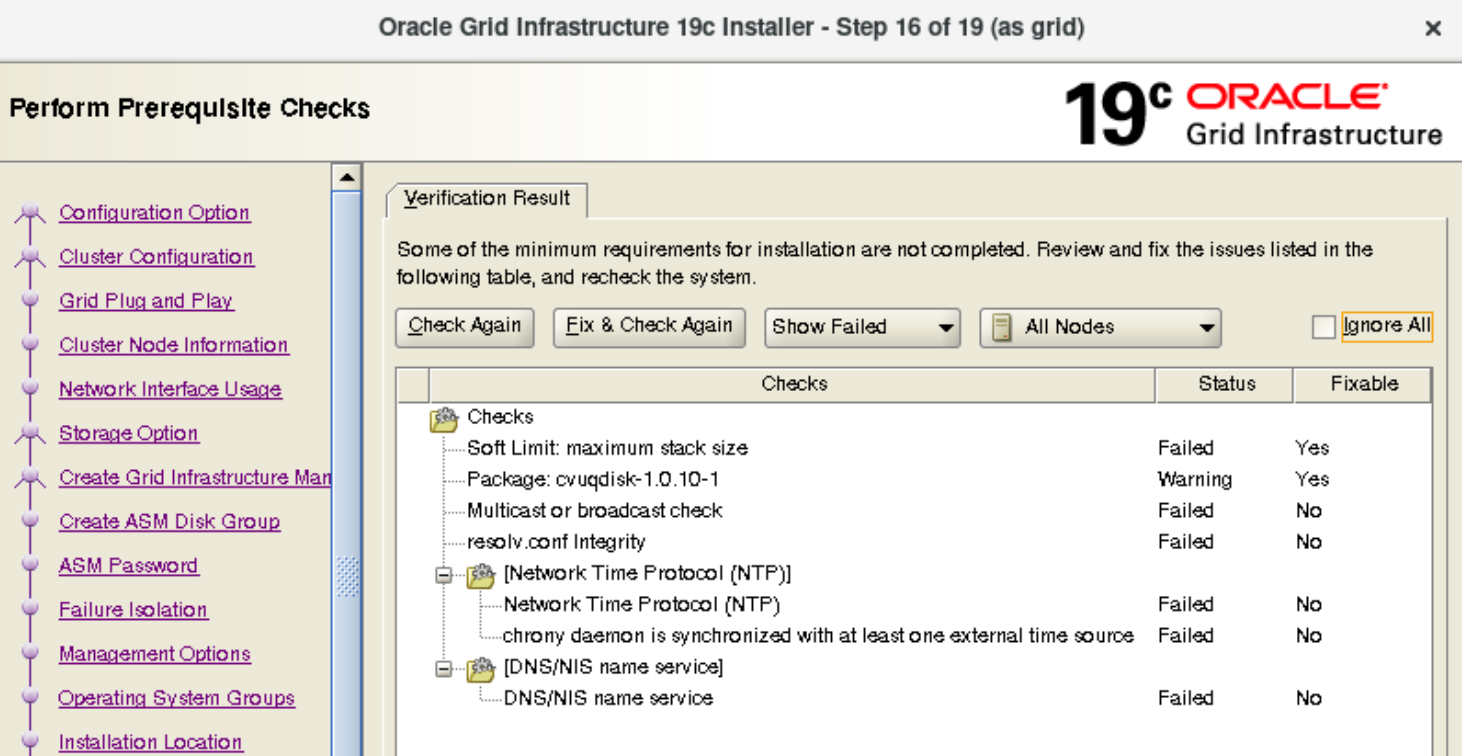Click the Create Grid Infrastructure step marker icon

[x=31, y=479]
